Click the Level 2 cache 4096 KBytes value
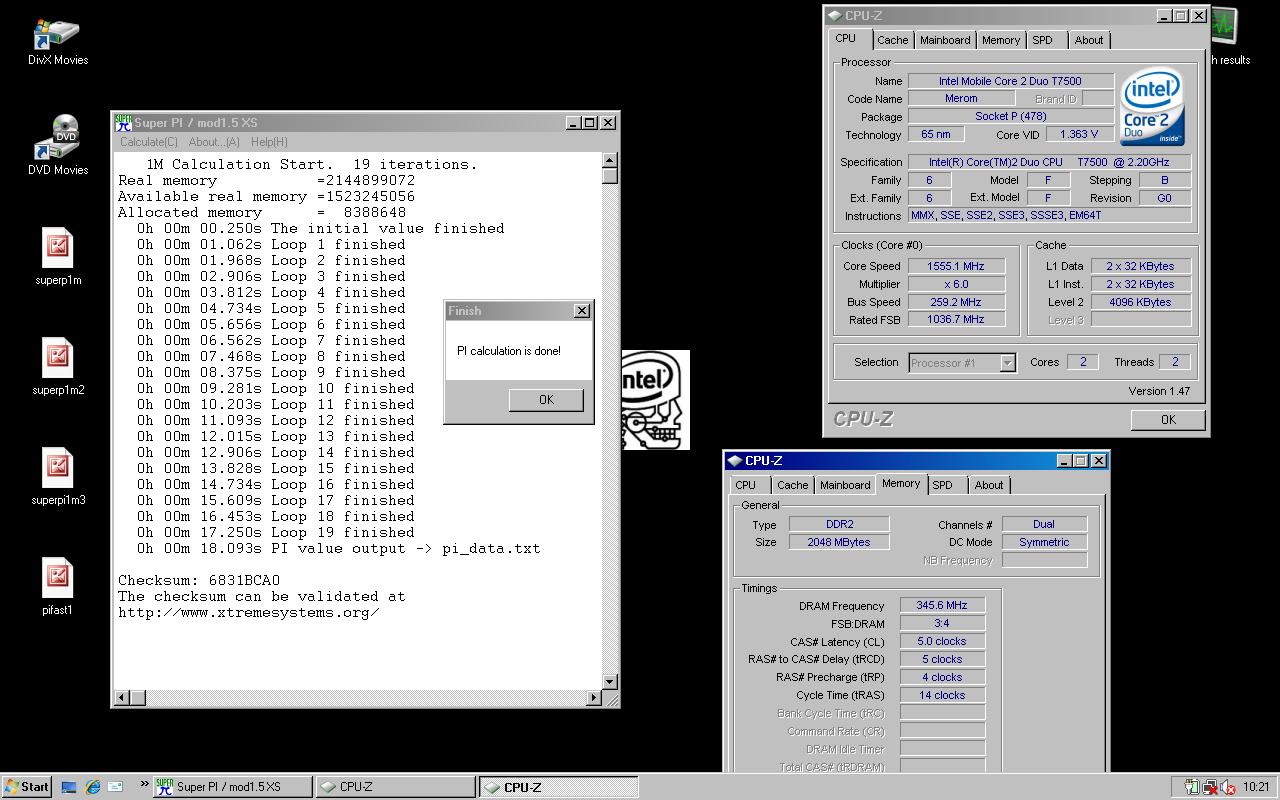This screenshot has height=800, width=1280. 1141,302
